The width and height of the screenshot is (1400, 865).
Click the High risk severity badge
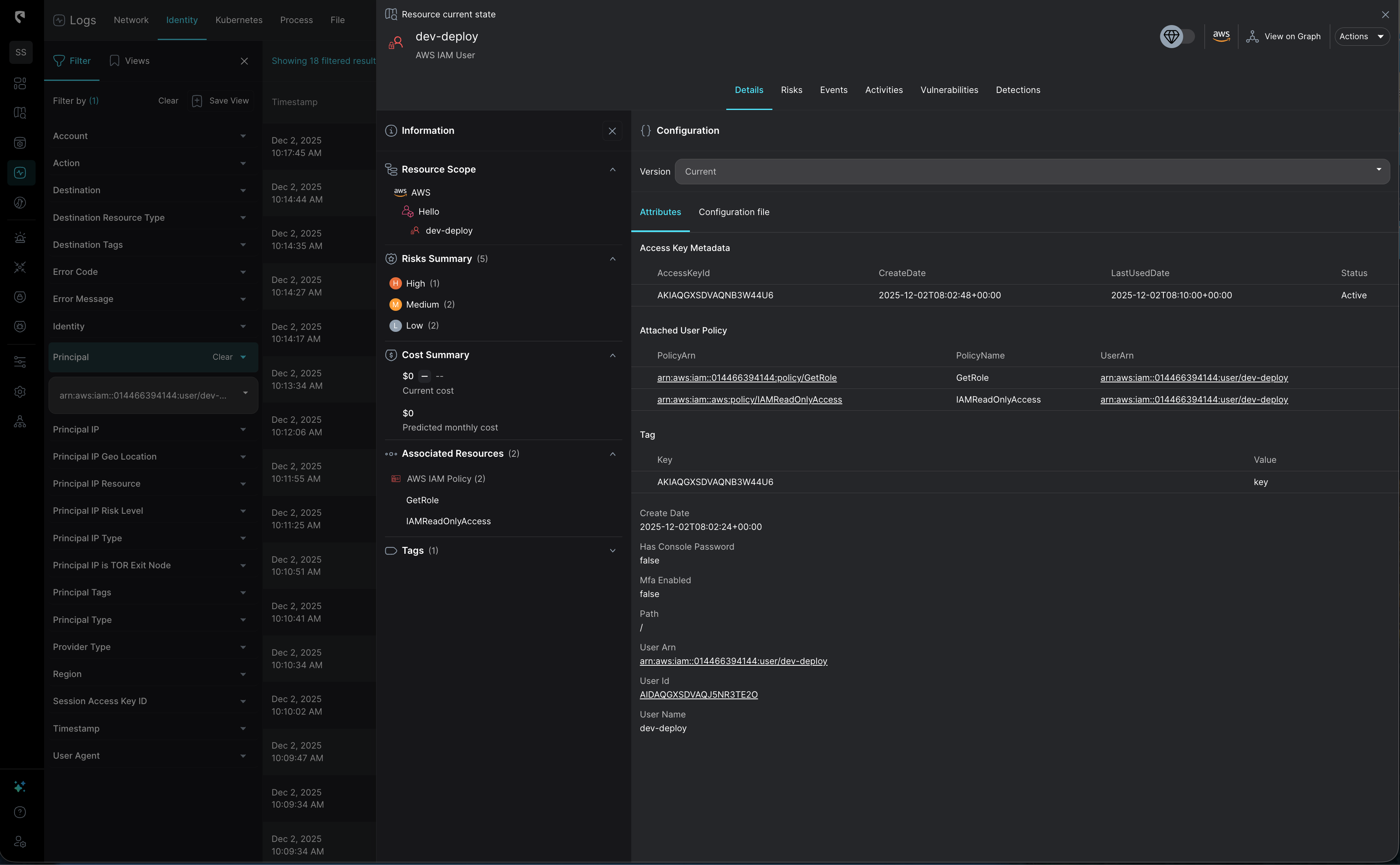click(x=395, y=284)
